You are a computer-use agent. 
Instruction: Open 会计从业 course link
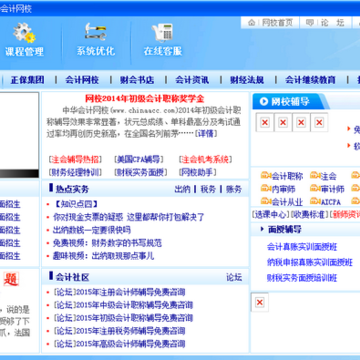[x=287, y=202]
